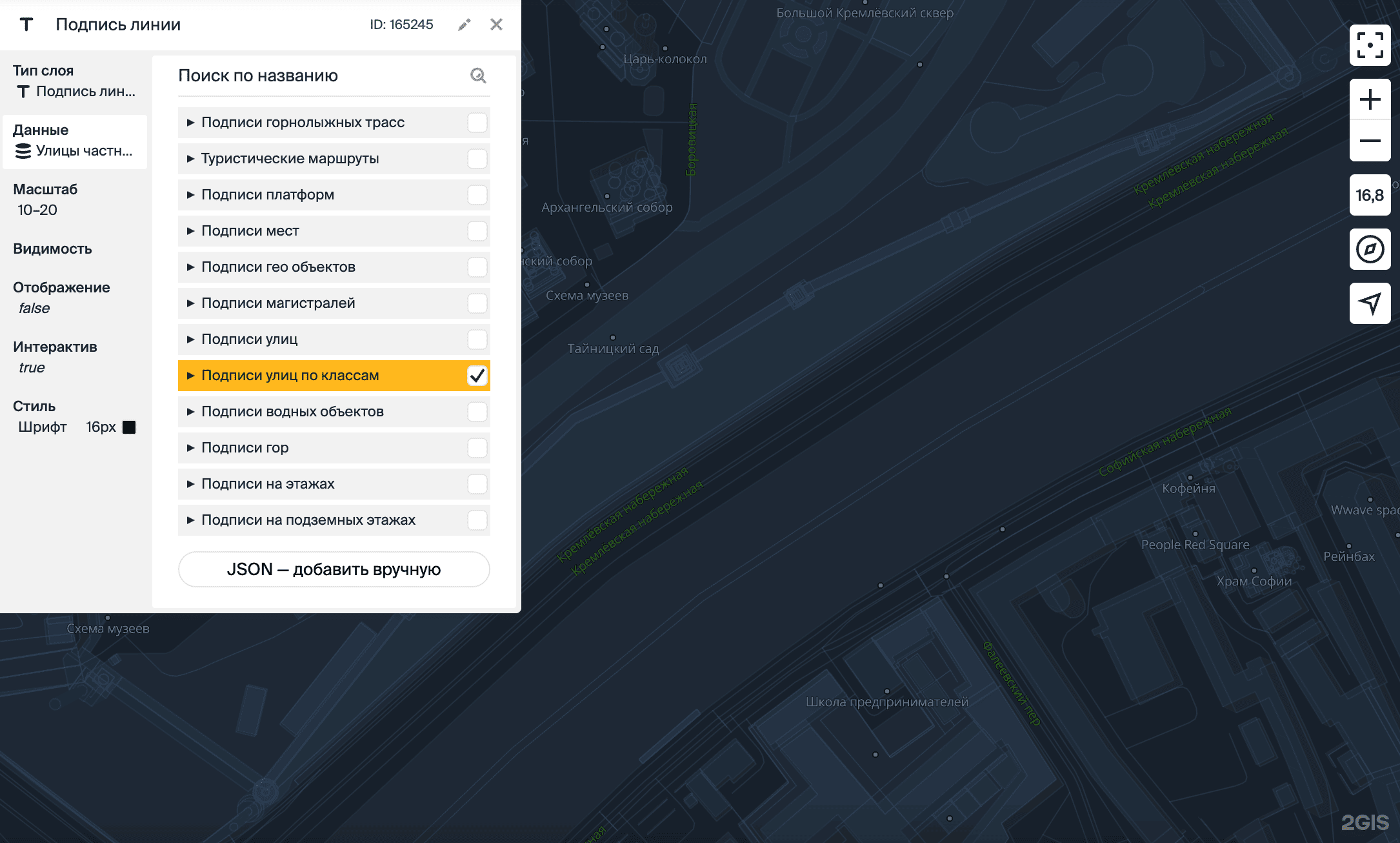Expand the Подписи горнолыжных трасс group
The image size is (1400, 843).
tap(190, 123)
